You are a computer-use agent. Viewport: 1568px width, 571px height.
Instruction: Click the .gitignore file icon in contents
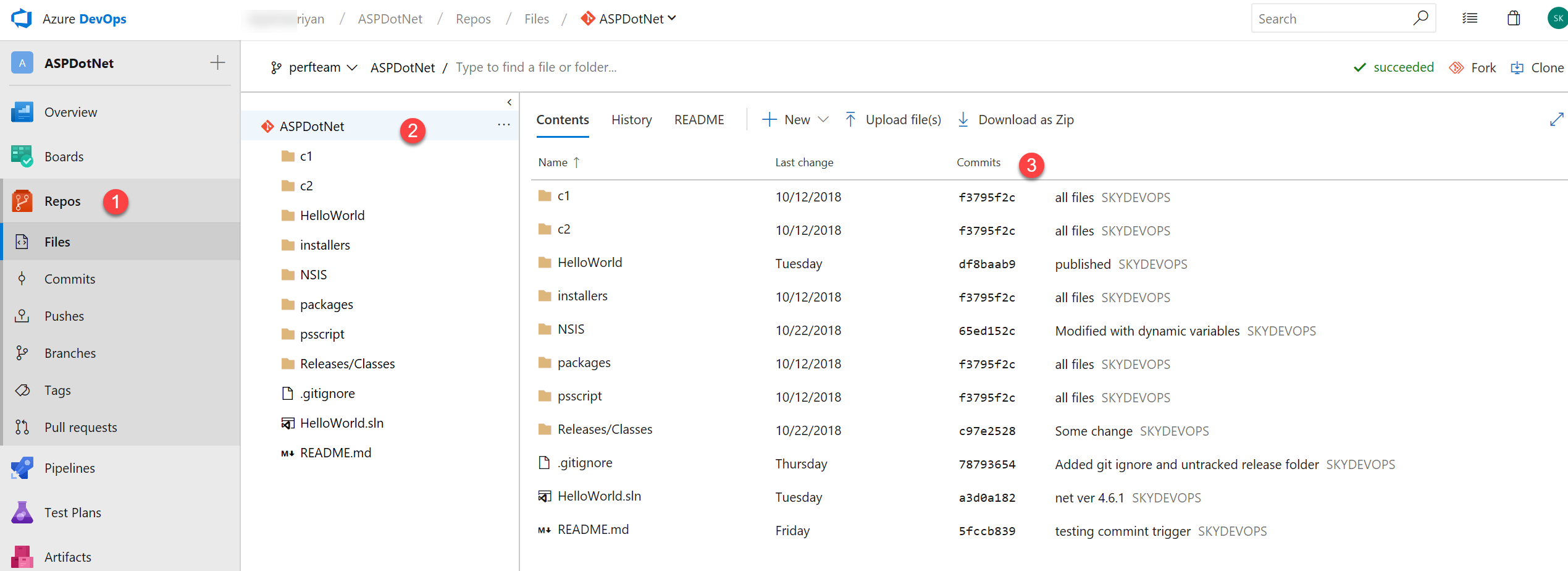tap(544, 463)
